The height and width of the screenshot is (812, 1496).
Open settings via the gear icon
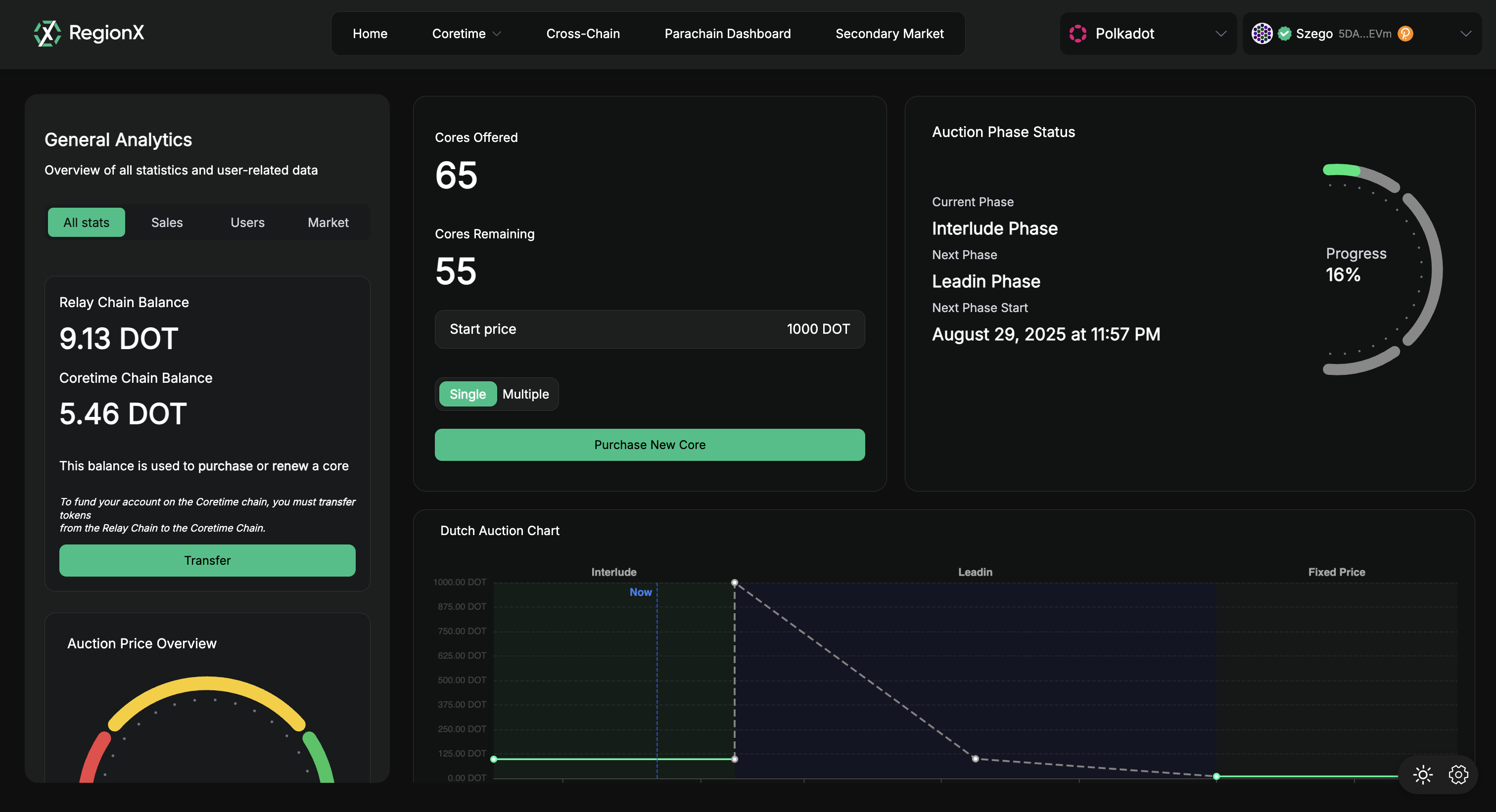coord(1458,774)
